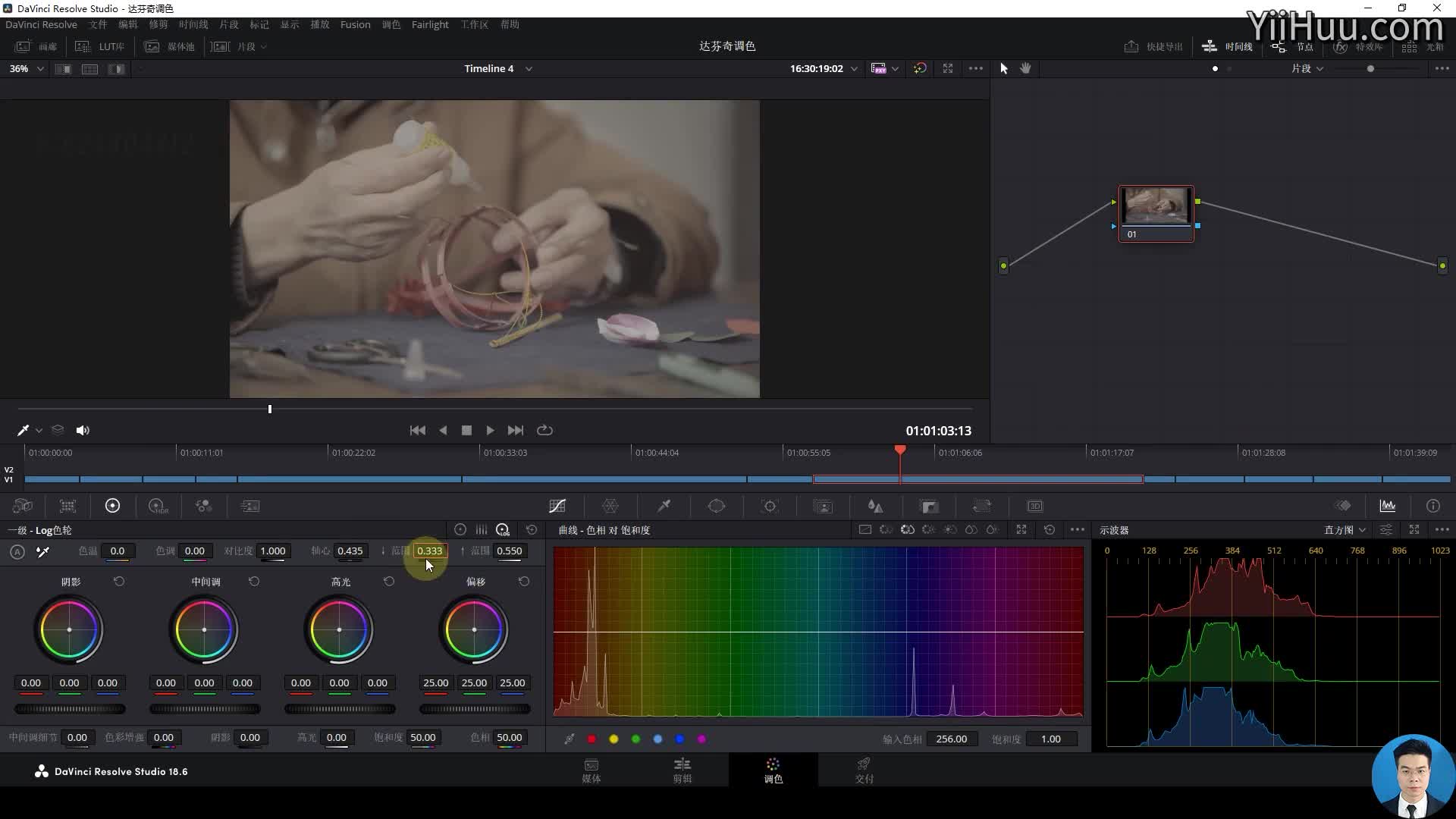
Task: Open the RGB Mixer palette
Action: click(x=203, y=506)
